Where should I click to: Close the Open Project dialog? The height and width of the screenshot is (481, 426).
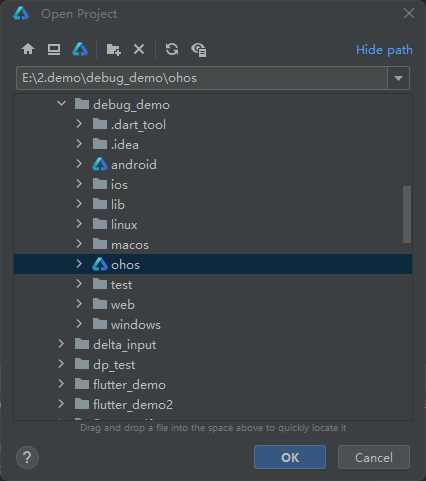click(x=409, y=13)
